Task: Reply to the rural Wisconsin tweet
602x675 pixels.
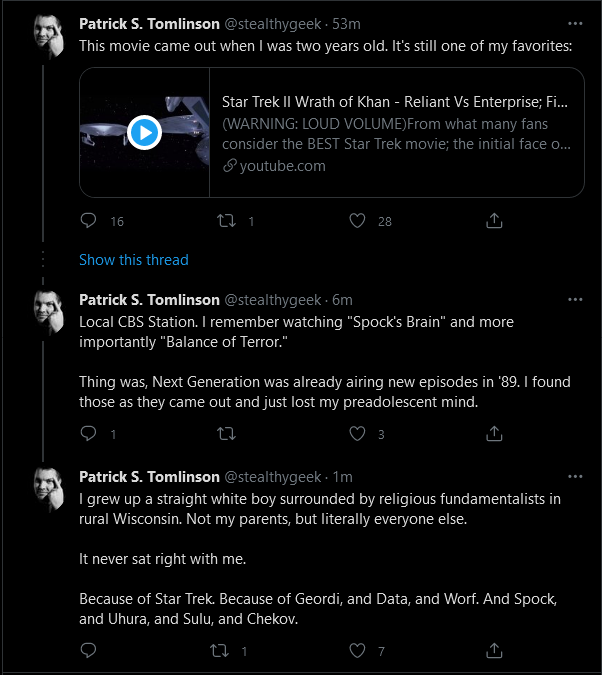Action: 88,650
